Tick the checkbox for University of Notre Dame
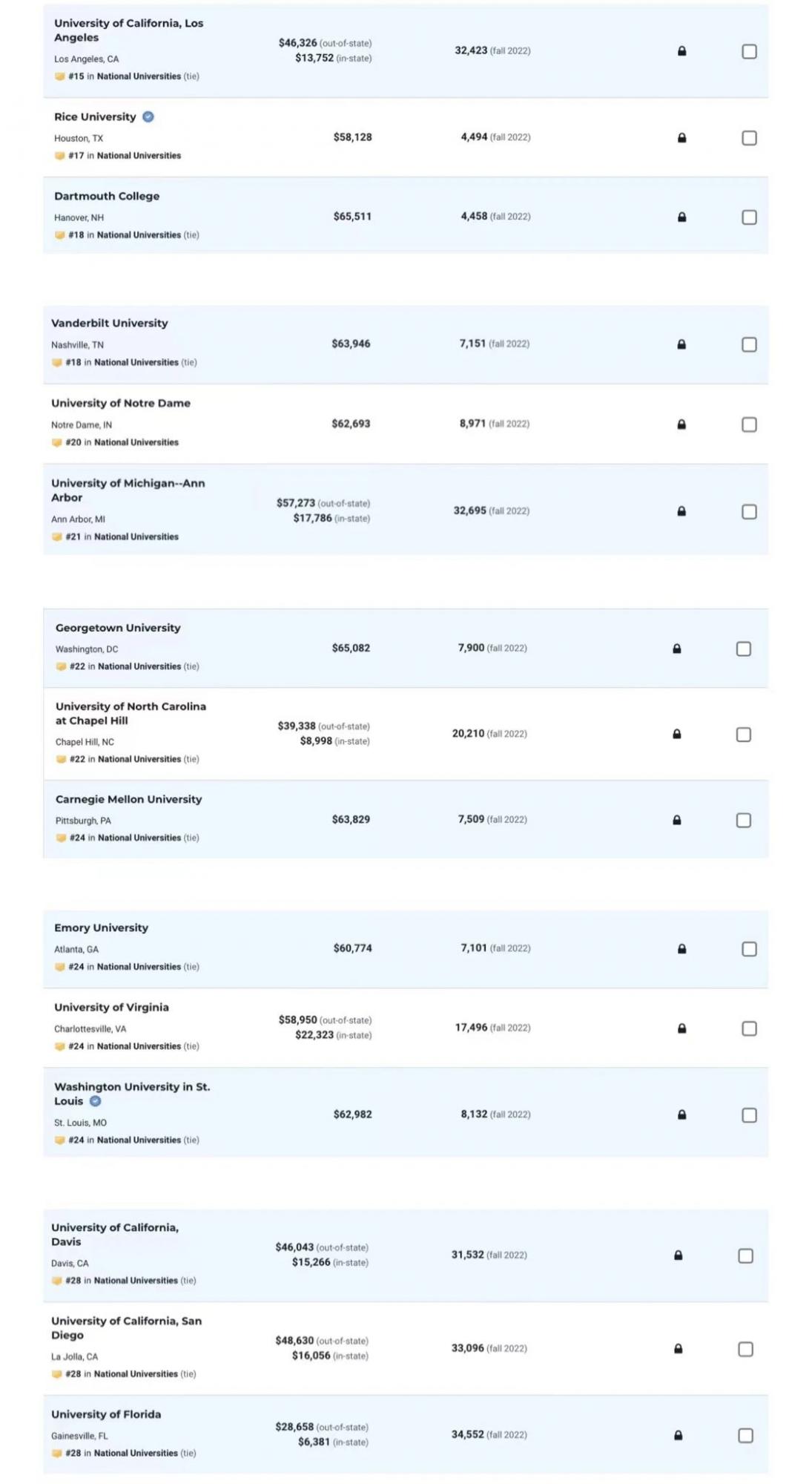Viewport: 812px width, 1484px height. click(749, 424)
